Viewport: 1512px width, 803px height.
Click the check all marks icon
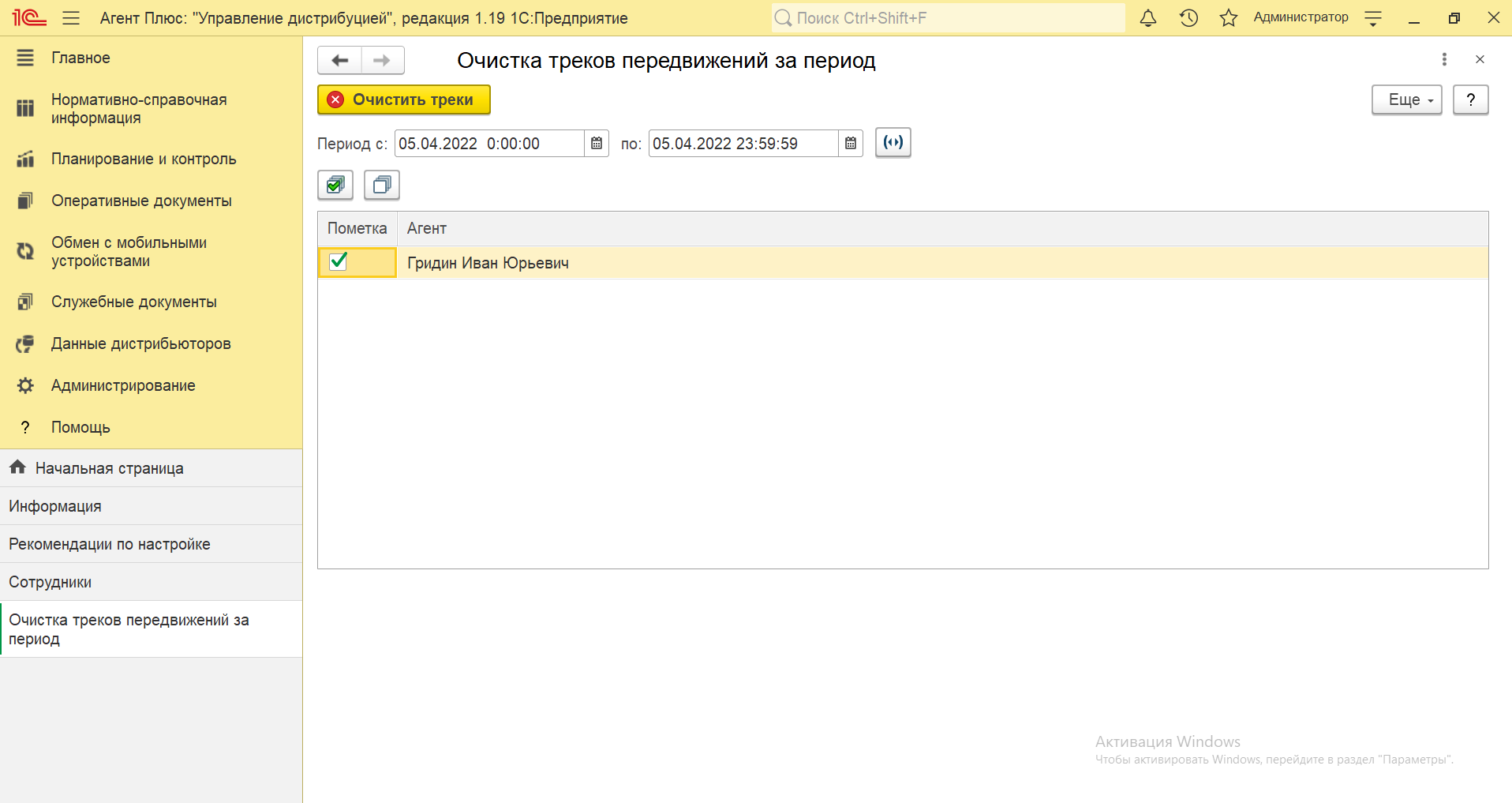335,186
